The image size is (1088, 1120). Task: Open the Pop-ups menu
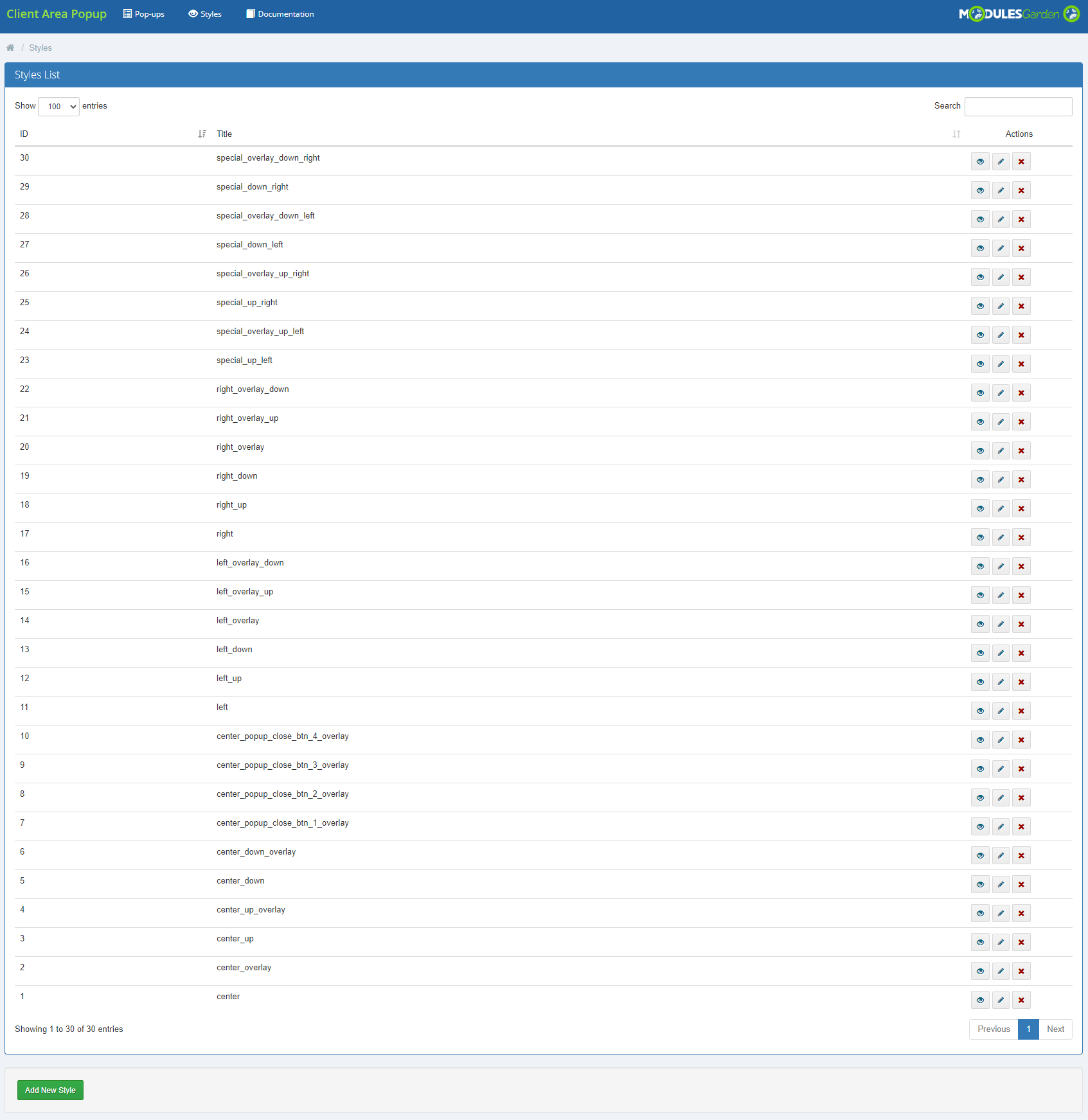(143, 13)
